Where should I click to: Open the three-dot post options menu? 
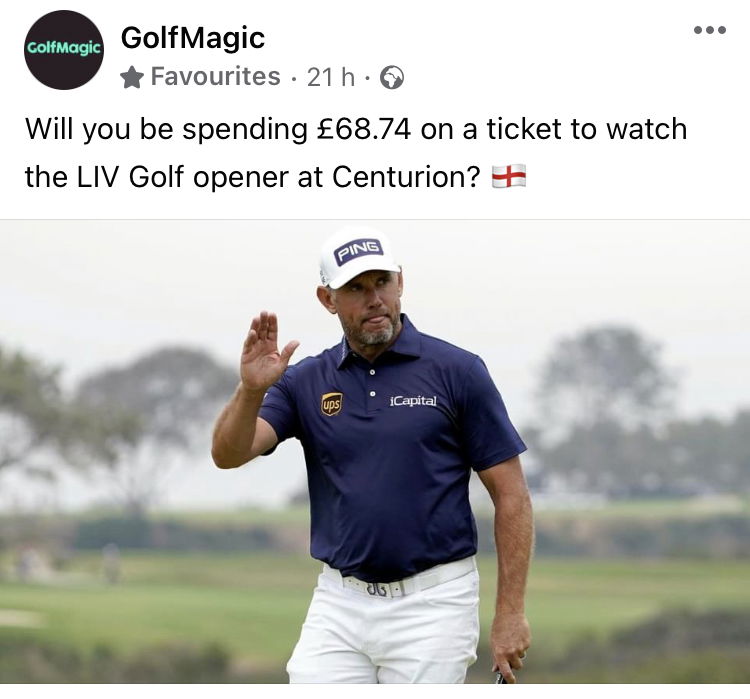pyautogui.click(x=710, y=30)
